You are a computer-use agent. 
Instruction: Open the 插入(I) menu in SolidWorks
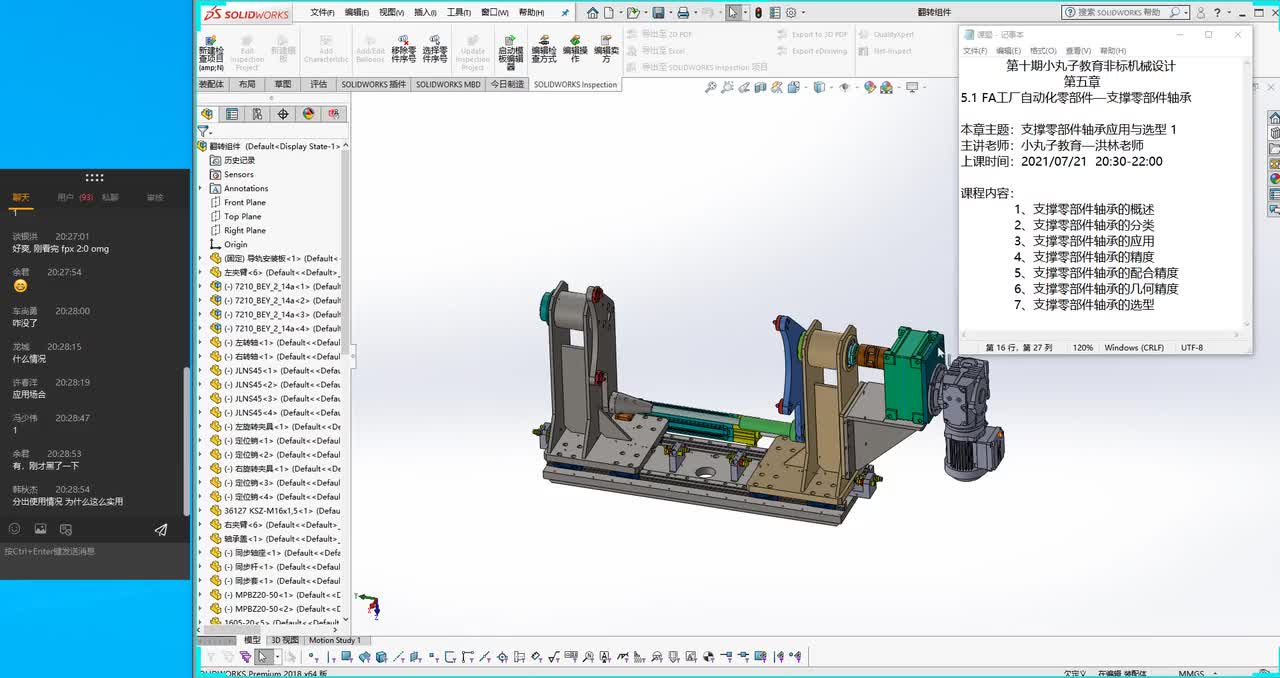pyautogui.click(x=425, y=13)
